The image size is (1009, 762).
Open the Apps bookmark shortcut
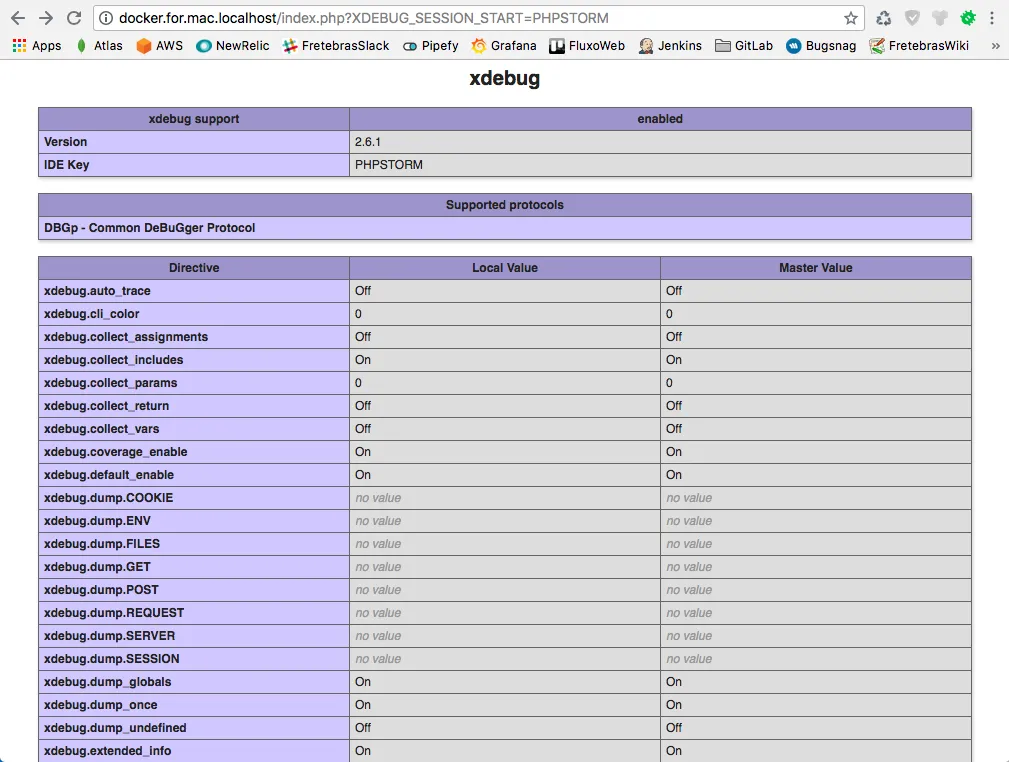click(x=37, y=46)
